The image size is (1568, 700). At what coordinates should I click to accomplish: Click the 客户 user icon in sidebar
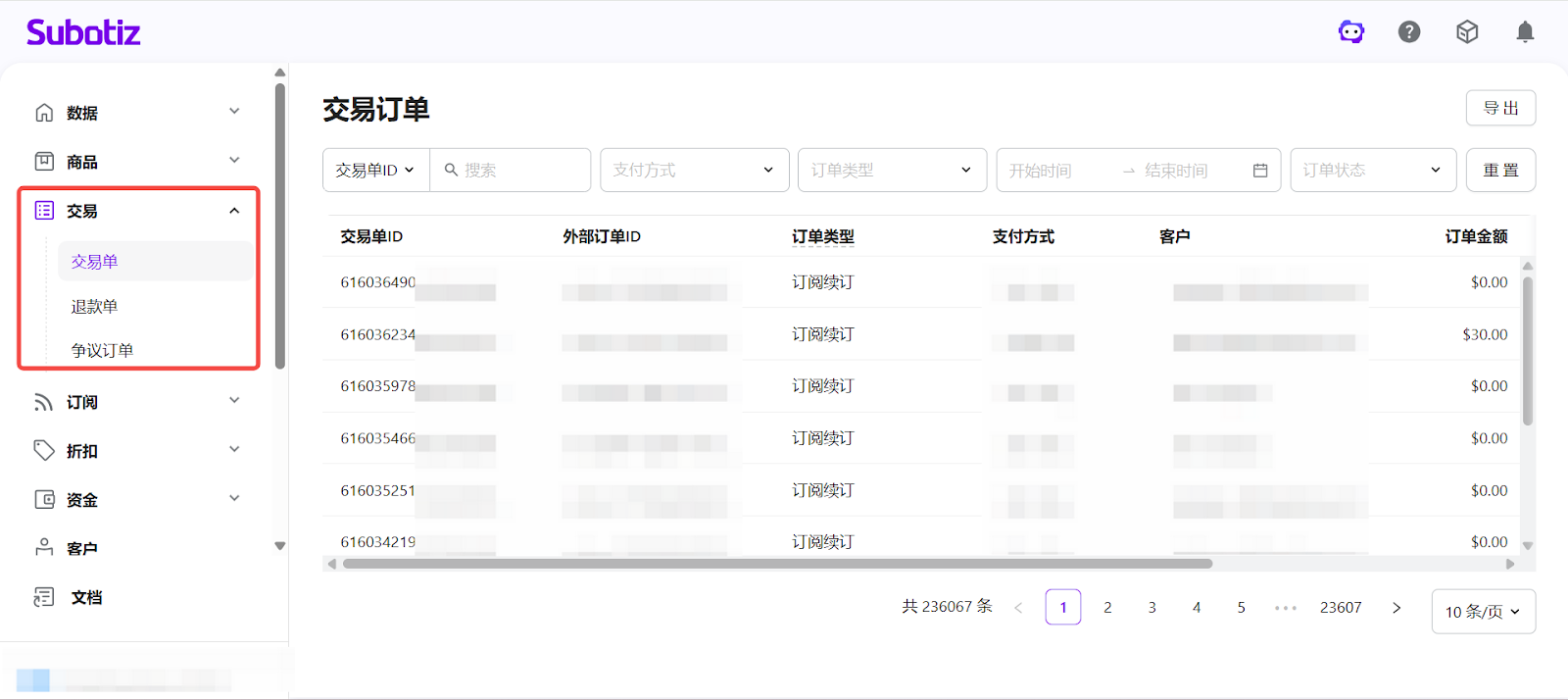click(x=44, y=548)
